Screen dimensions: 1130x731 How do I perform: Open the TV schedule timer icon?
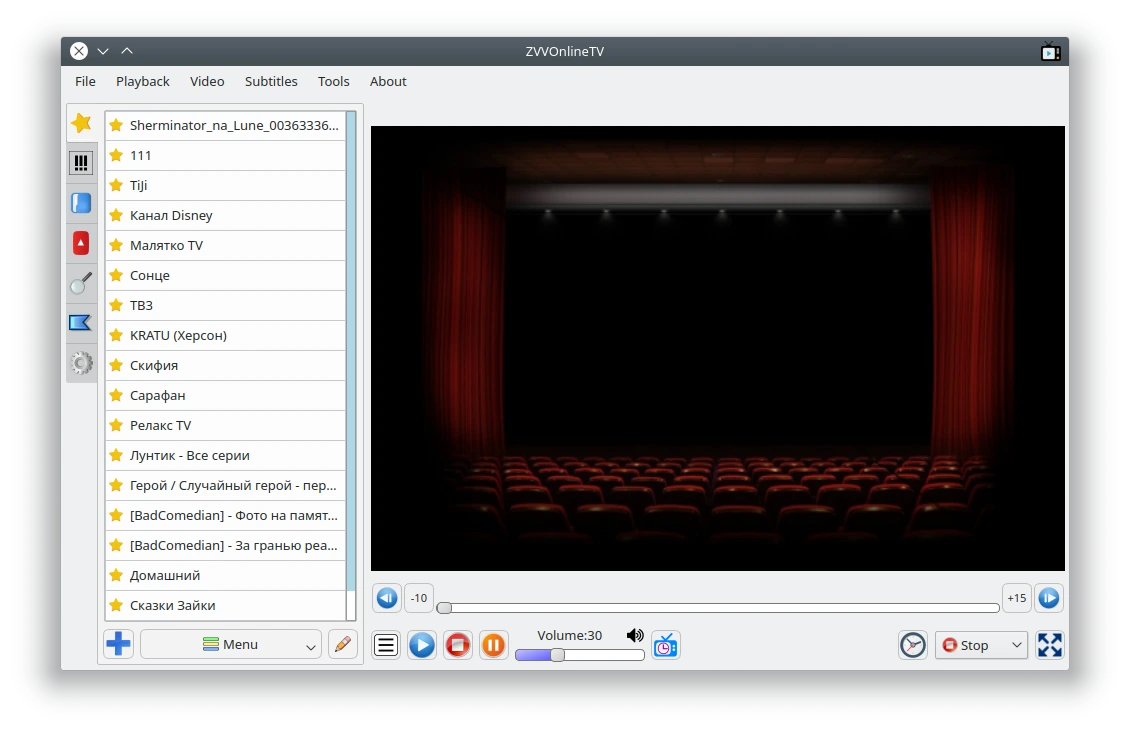(666, 645)
